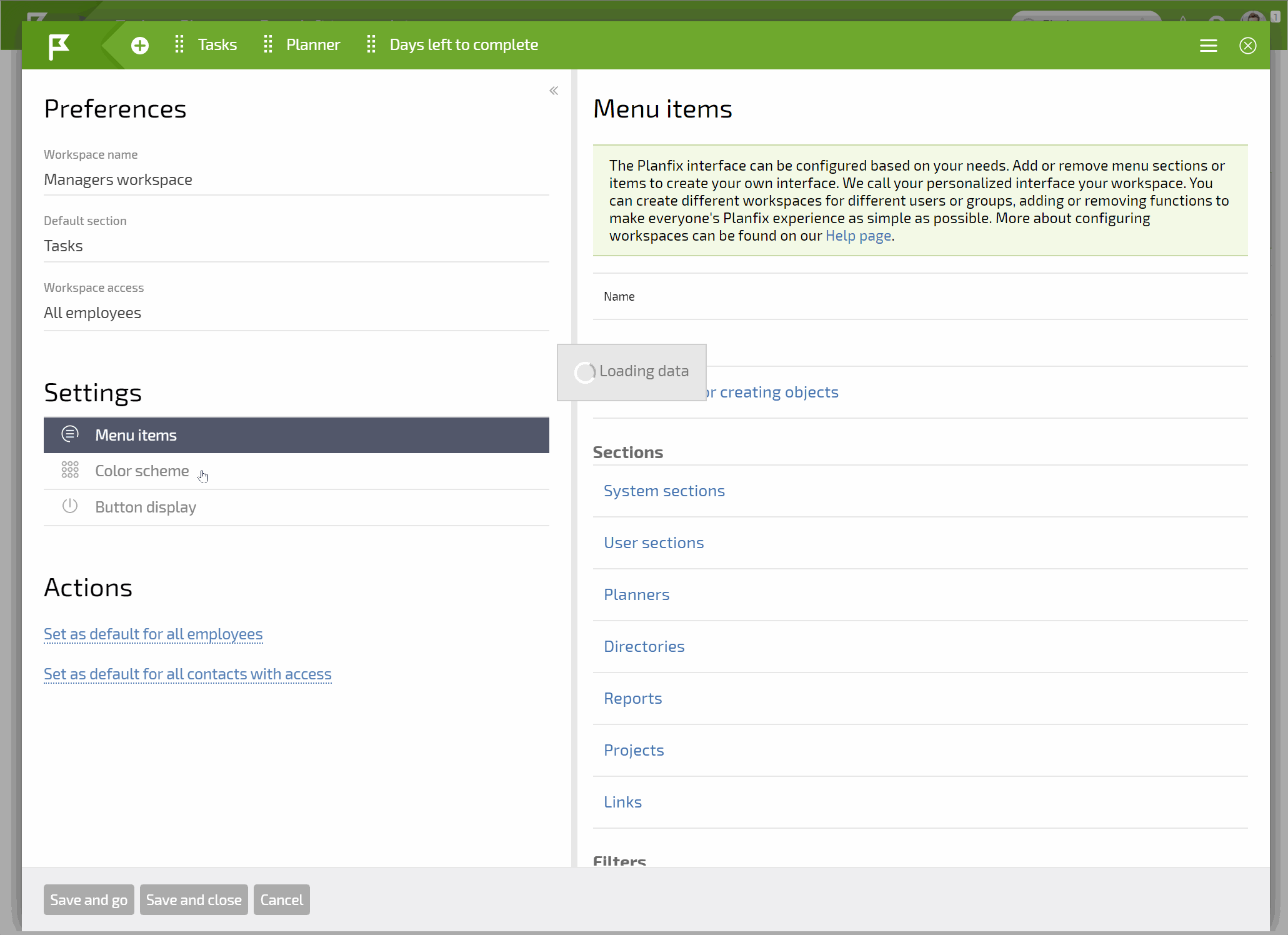Click the hamburger menu icon top-right
The image size is (1288, 935).
pos(1209,45)
